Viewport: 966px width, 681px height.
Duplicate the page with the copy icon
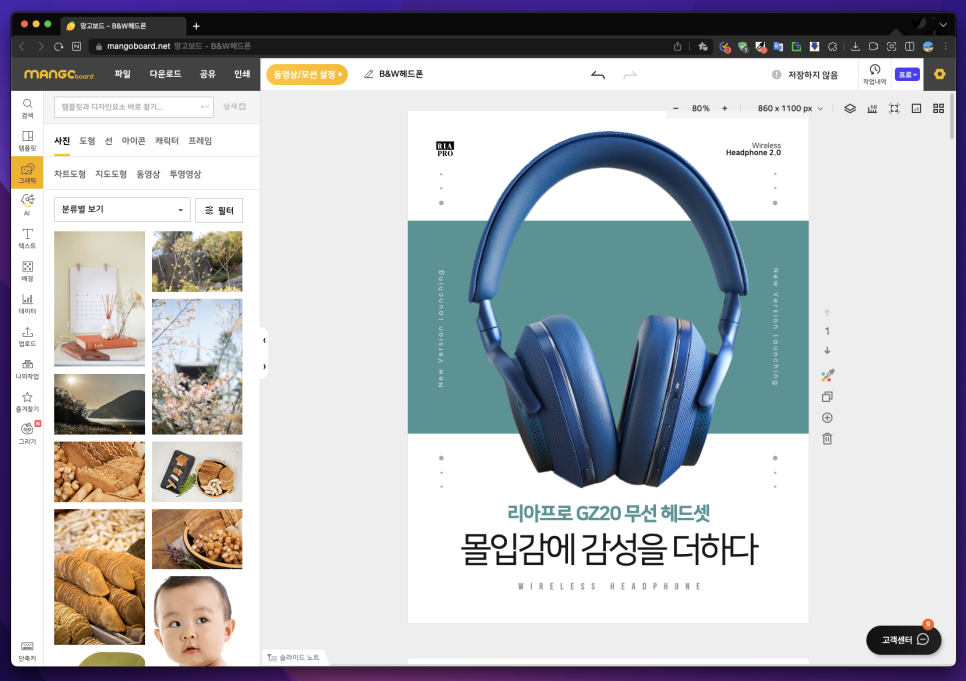[827, 397]
